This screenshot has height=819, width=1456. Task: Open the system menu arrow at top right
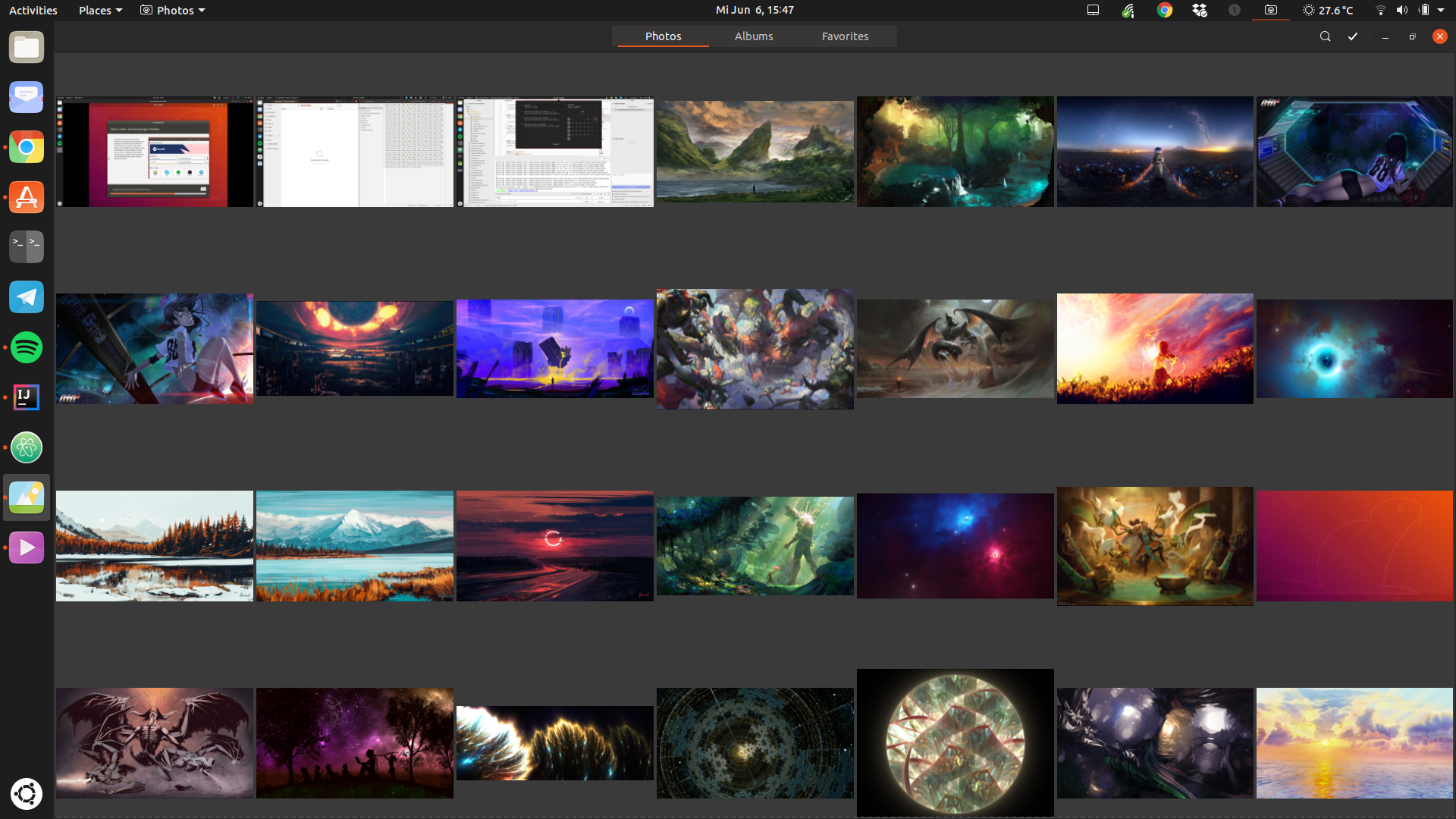point(1441,10)
